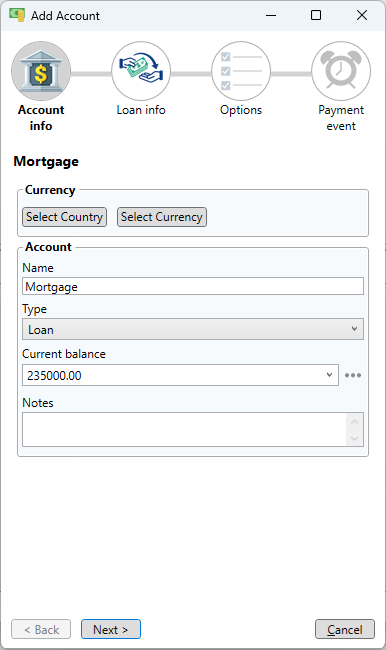The width and height of the screenshot is (386, 650).
Task: Click the Account info step label
Action: [x=41, y=118]
